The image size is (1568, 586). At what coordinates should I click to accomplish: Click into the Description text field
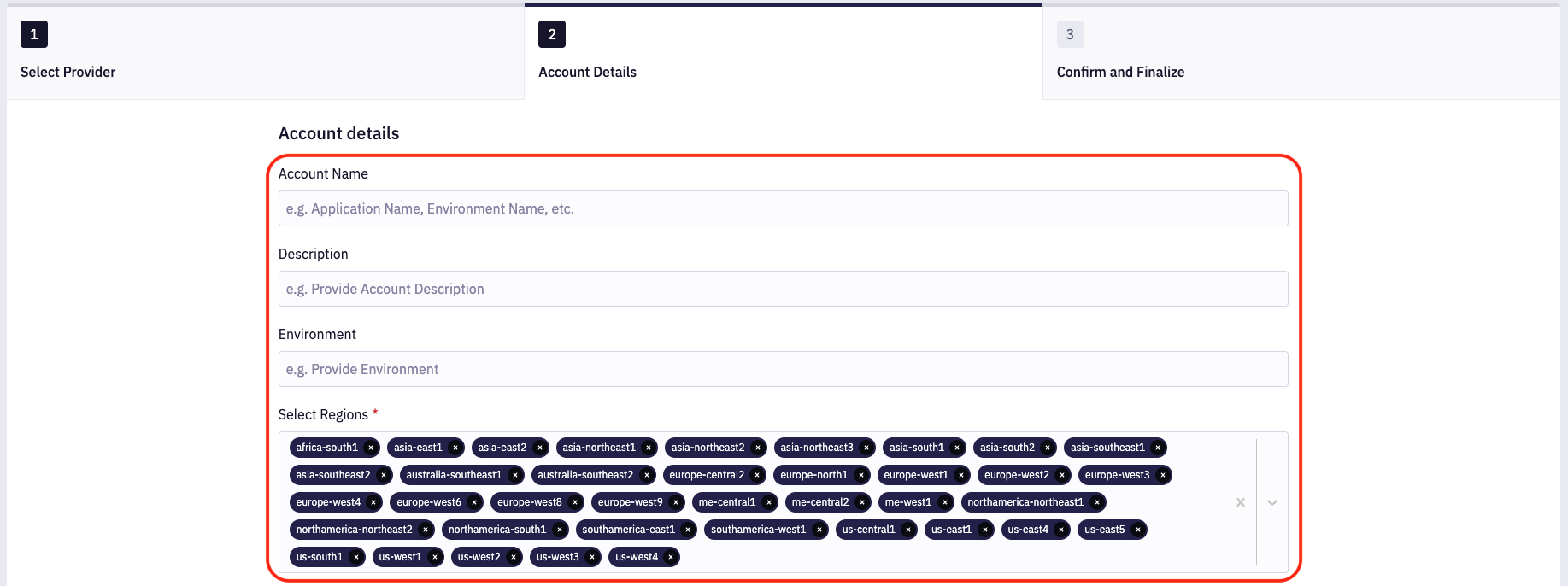pyautogui.click(x=783, y=289)
